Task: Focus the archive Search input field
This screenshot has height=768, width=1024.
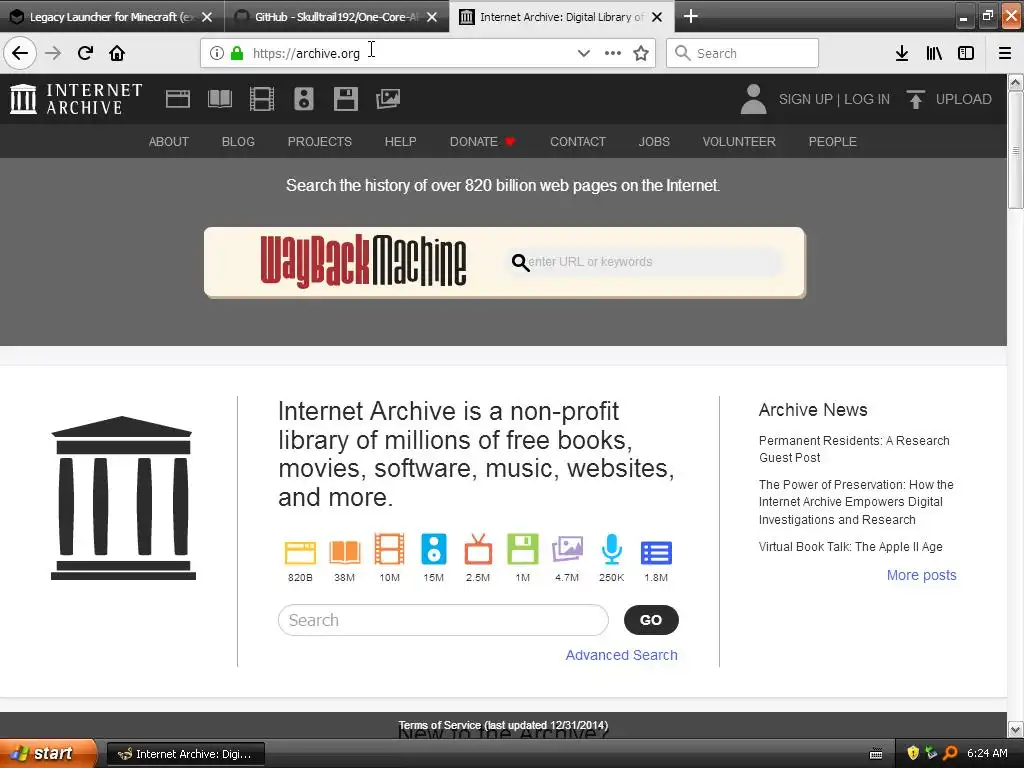Action: pos(443,620)
